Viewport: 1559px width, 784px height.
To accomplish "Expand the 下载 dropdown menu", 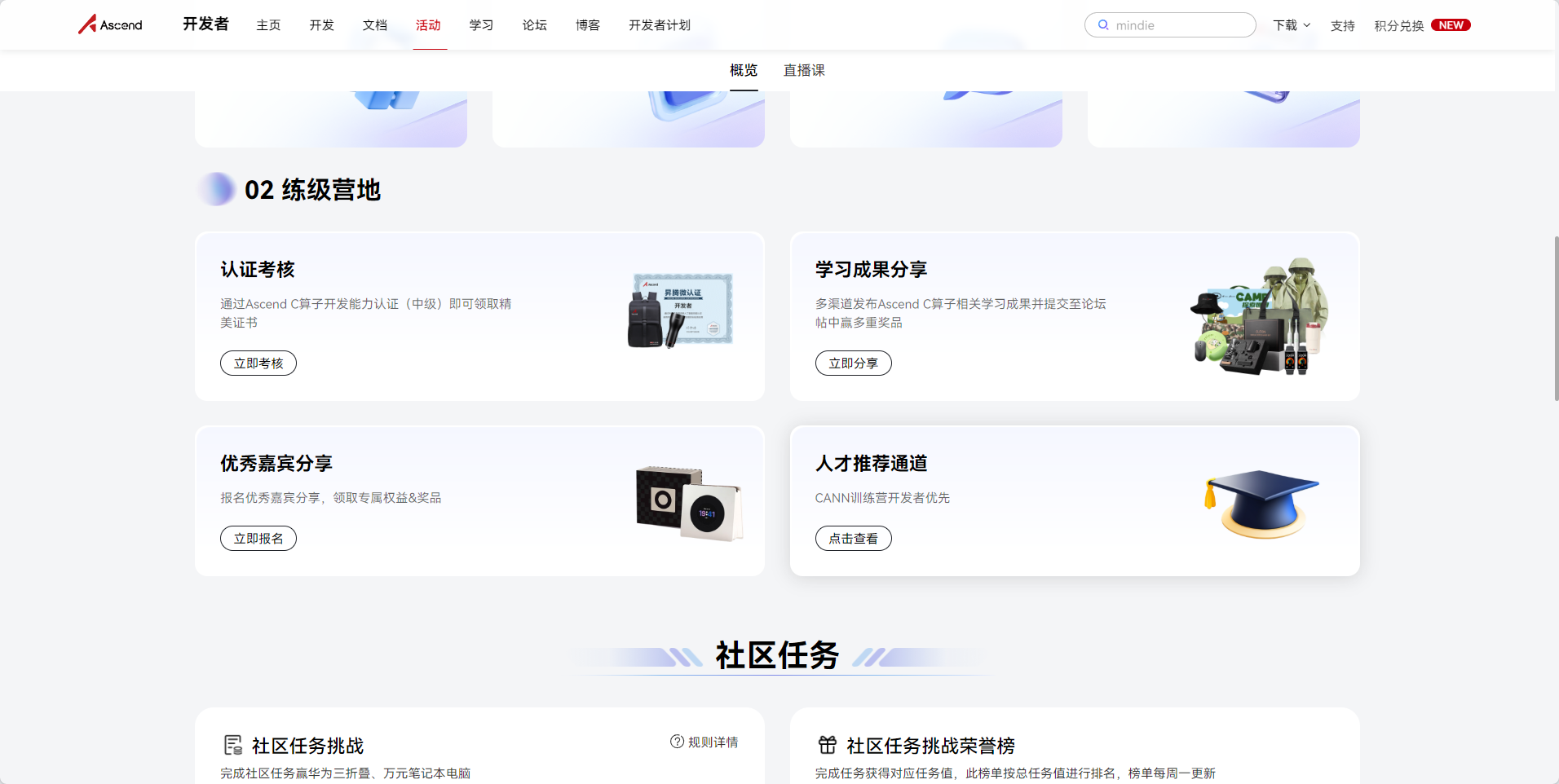I will click(1291, 24).
